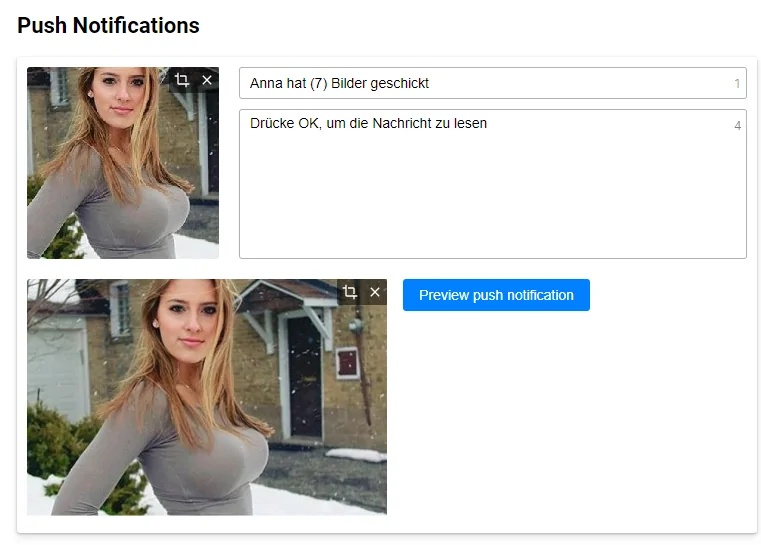Place cursor after the word 'geschickt' in title
The image size is (761, 545).
click(x=430, y=83)
